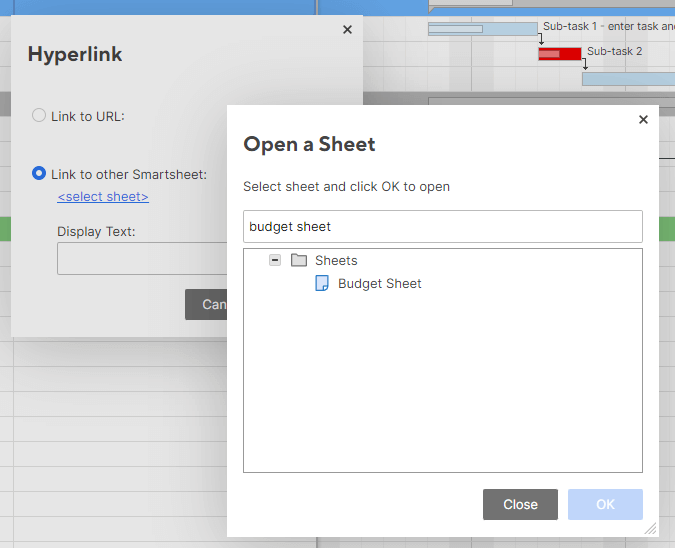Collapse the Sheets folder tree node
The image size is (675, 548).
coord(275,260)
